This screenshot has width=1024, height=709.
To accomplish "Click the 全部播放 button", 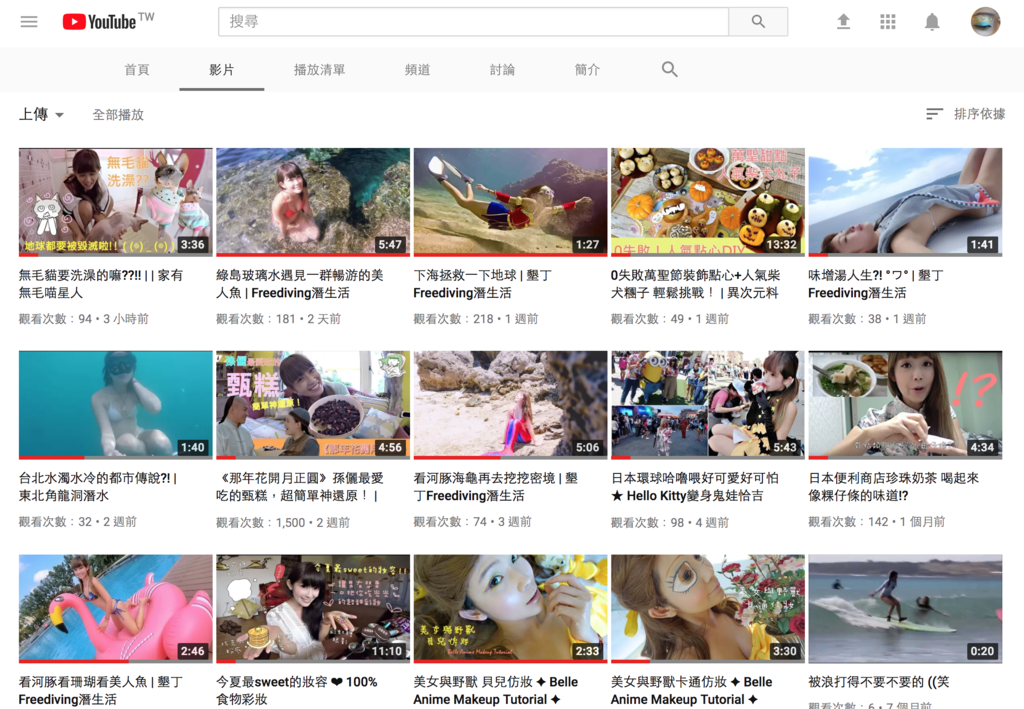I will coord(118,115).
